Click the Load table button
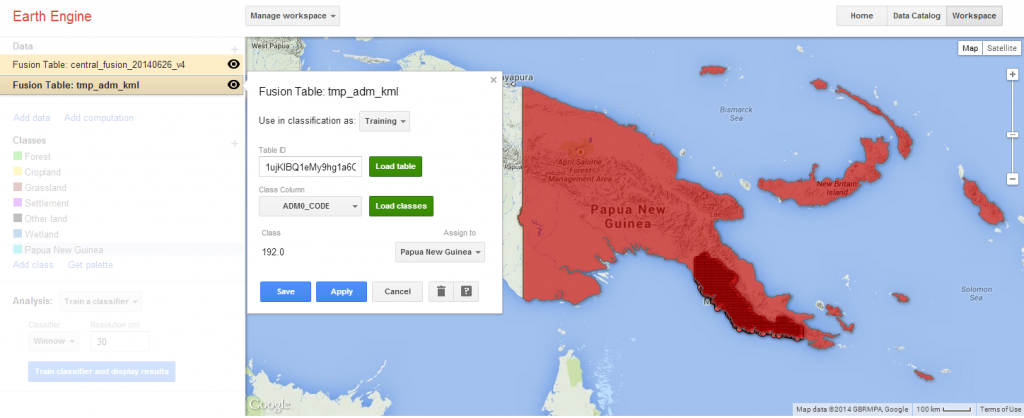The height and width of the screenshot is (418, 1024). (396, 167)
